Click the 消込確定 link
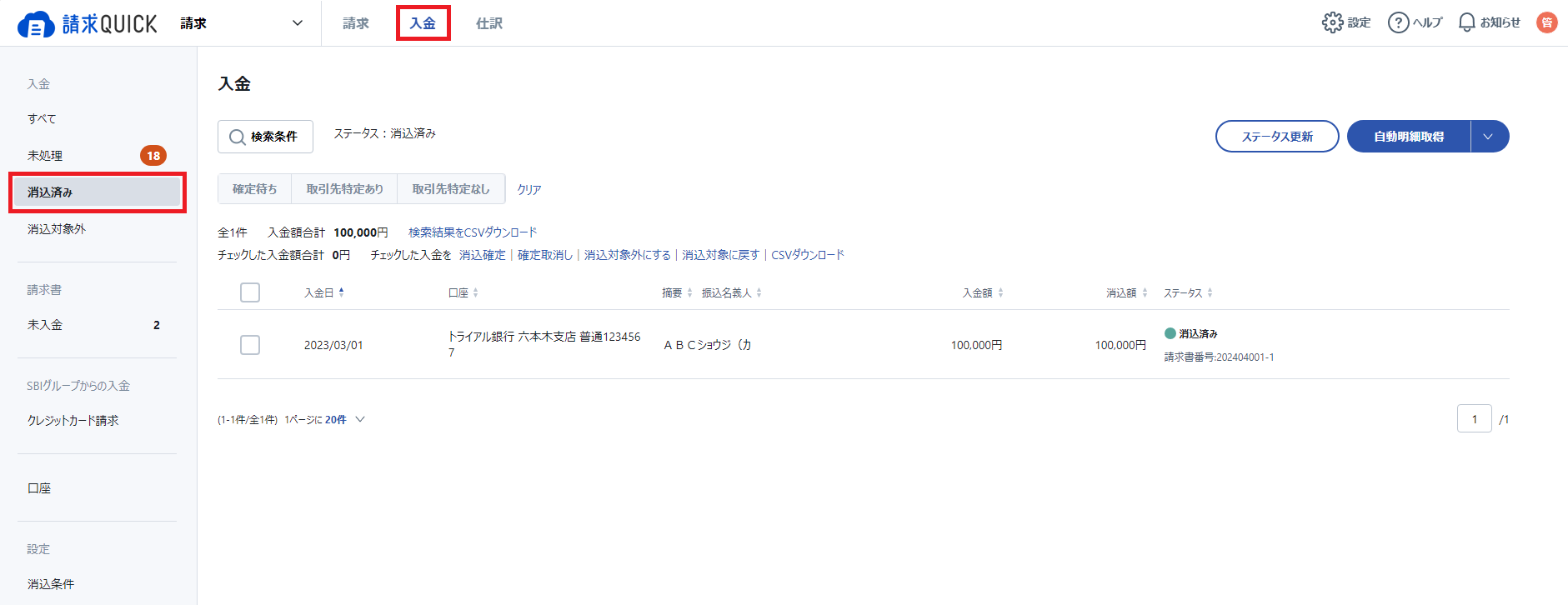Screen dimensions: 1568x605 click(x=483, y=255)
